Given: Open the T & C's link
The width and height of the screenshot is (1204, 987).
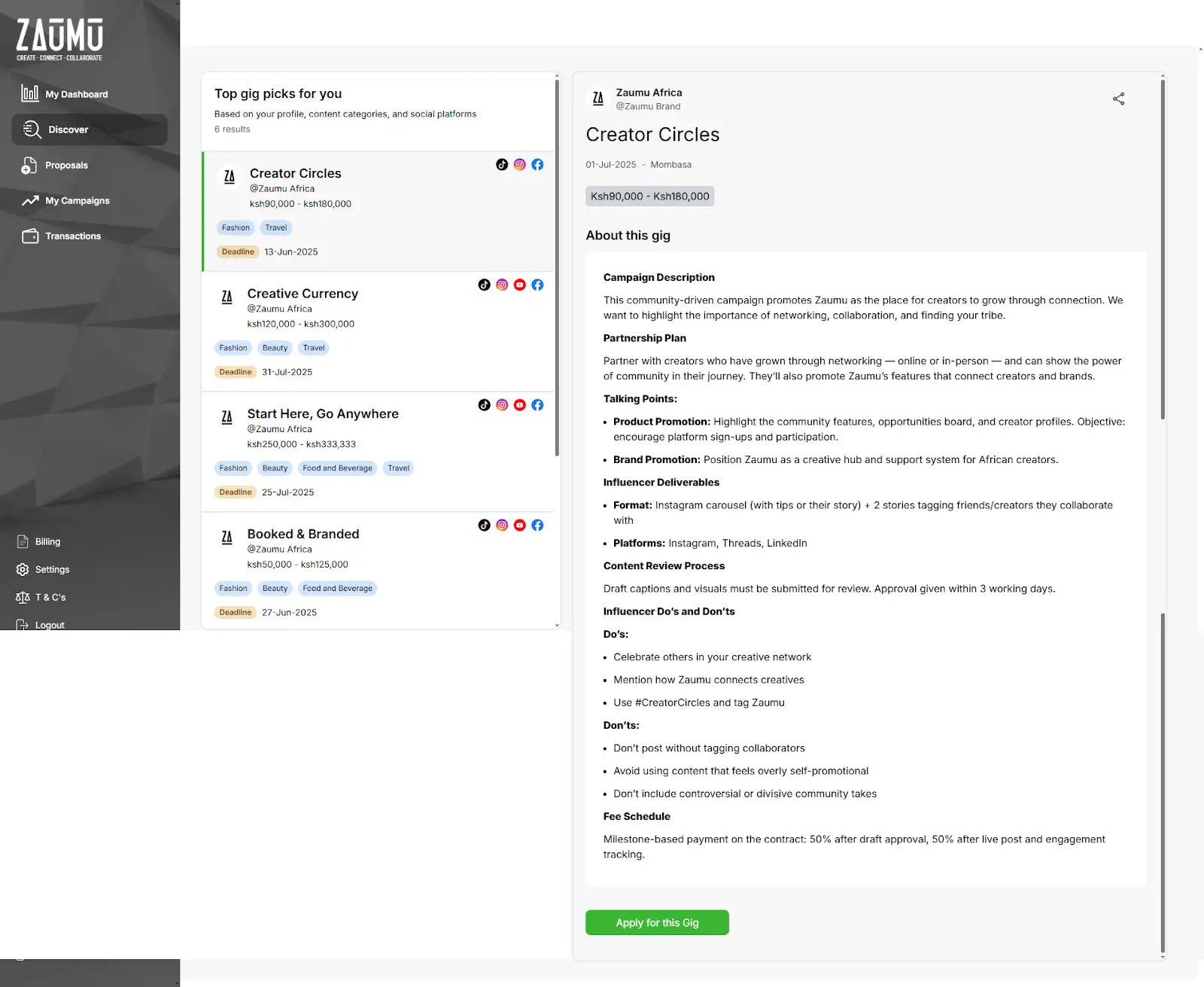Looking at the screenshot, I should point(50,597).
